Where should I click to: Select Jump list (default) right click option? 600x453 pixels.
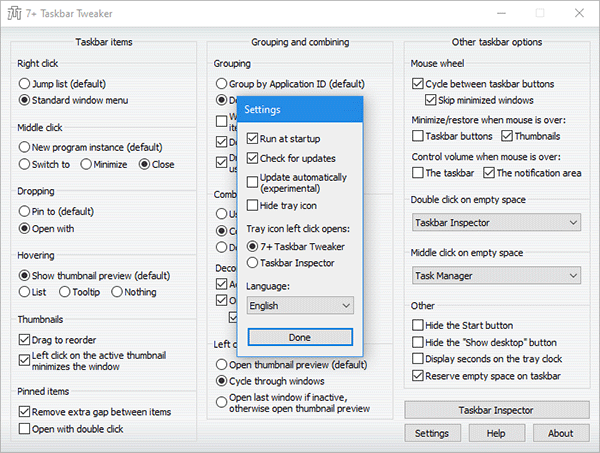pos(26,83)
